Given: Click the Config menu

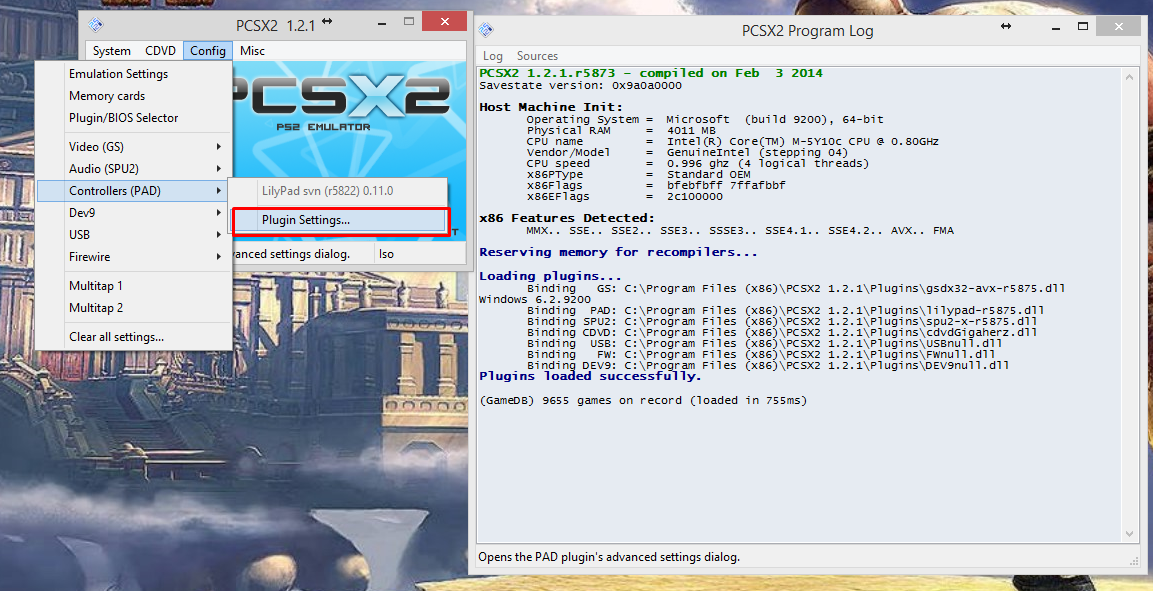Looking at the screenshot, I should coord(207,51).
